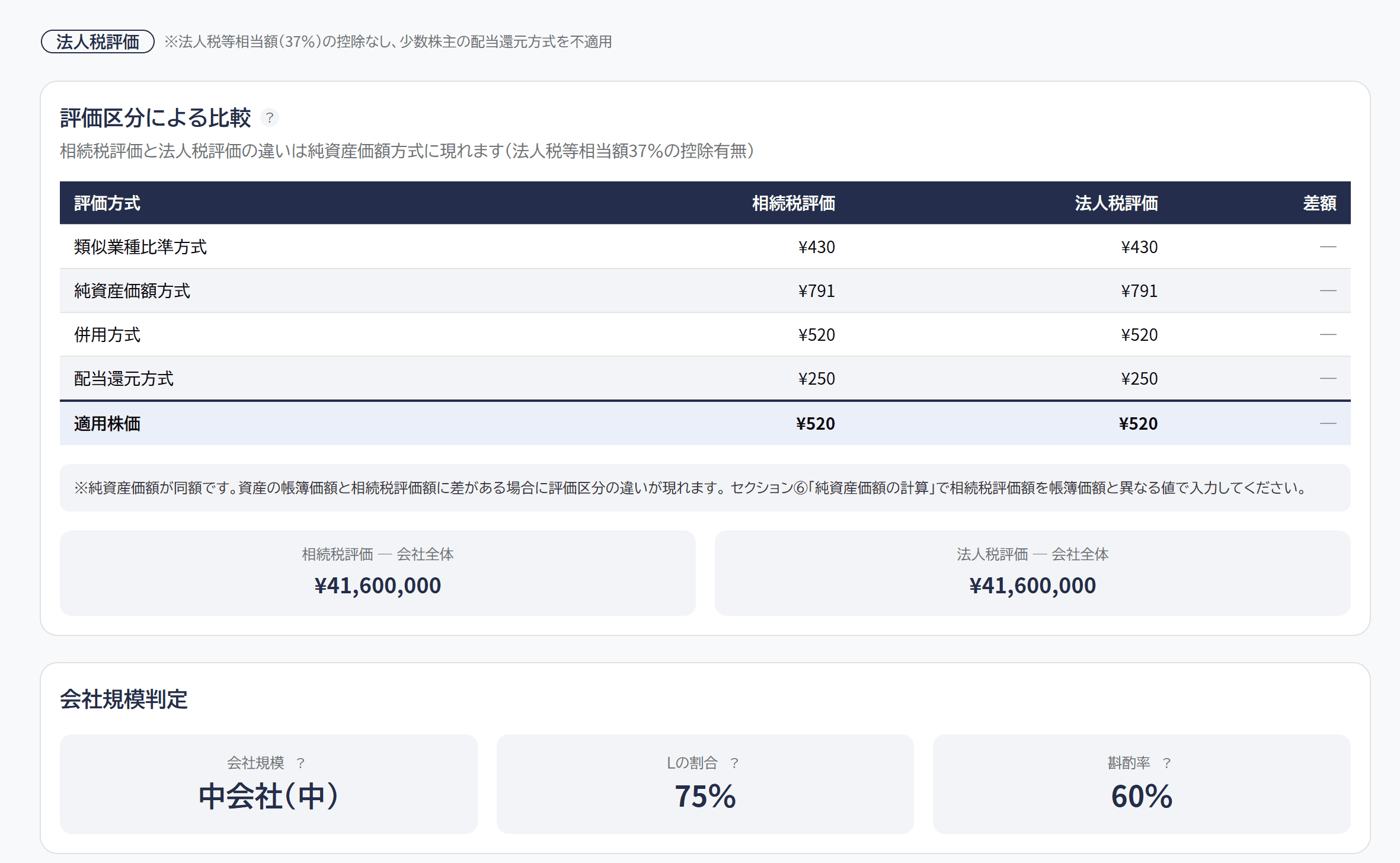The image size is (1400, 863).
Task: Select the 法人税評価 table column header
Action: [x=1116, y=203]
